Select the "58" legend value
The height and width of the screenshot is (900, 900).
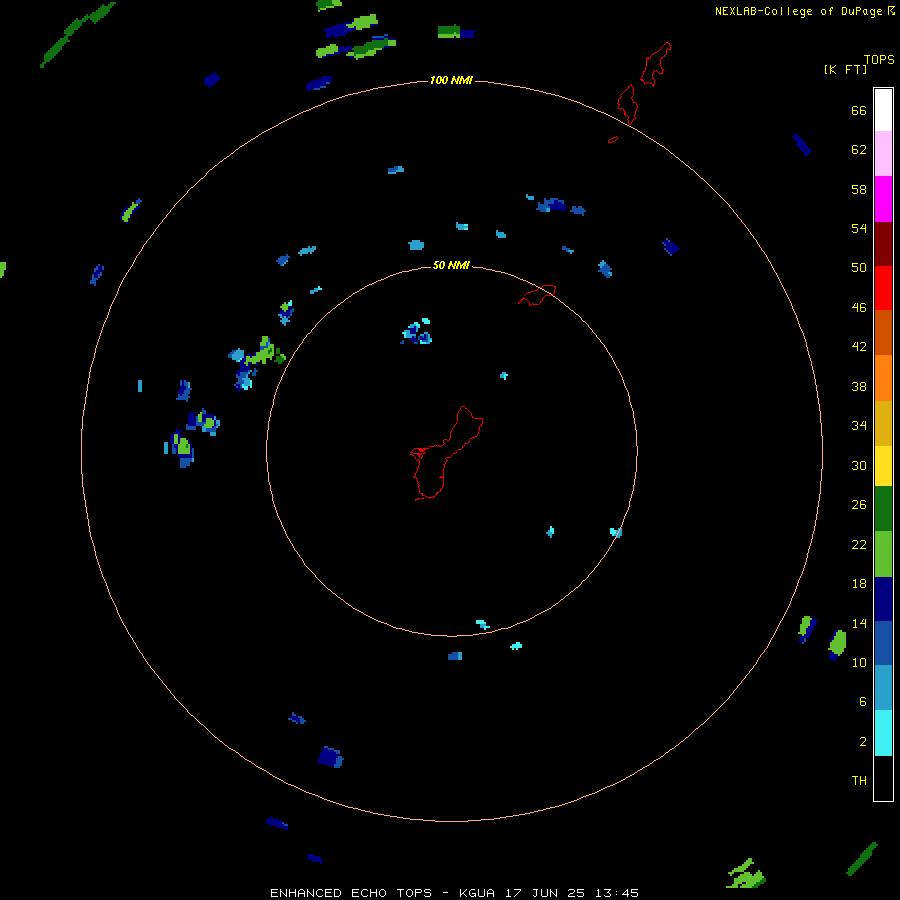click(x=859, y=189)
